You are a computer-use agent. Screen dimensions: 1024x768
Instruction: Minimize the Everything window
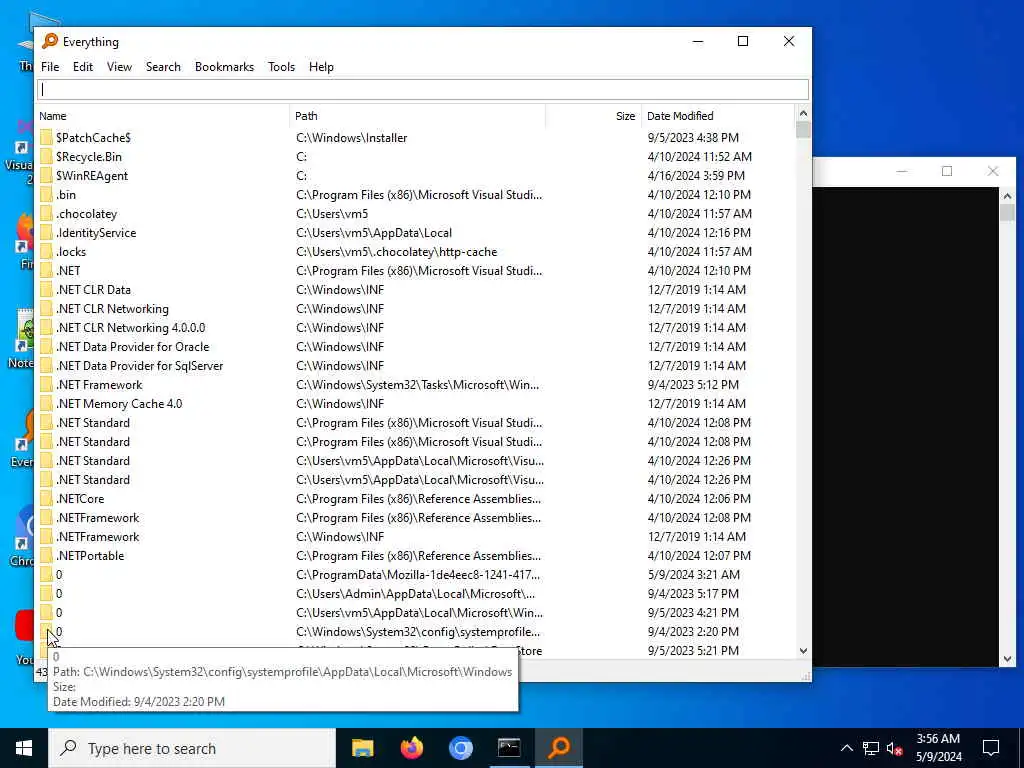click(x=697, y=41)
